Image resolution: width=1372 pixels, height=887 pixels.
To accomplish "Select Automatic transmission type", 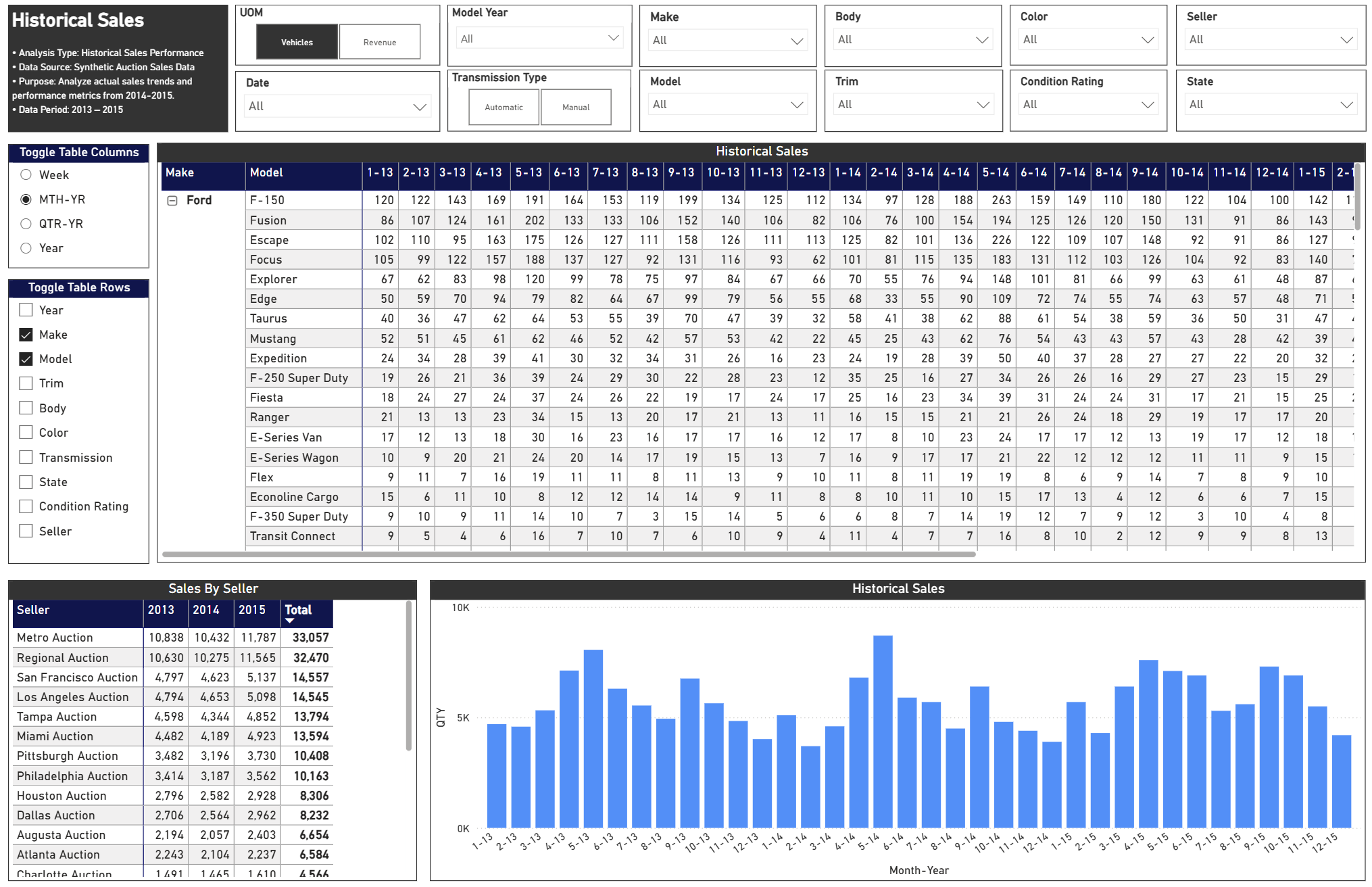I will pos(504,107).
